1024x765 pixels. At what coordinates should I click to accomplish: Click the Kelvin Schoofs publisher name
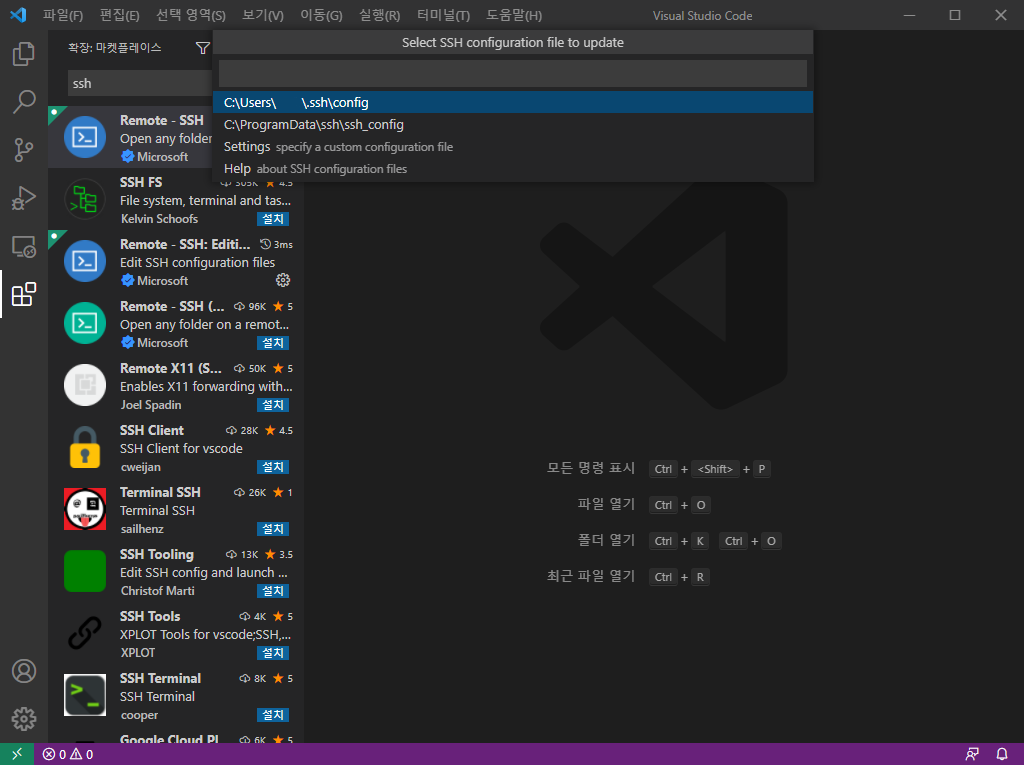[x=159, y=219]
